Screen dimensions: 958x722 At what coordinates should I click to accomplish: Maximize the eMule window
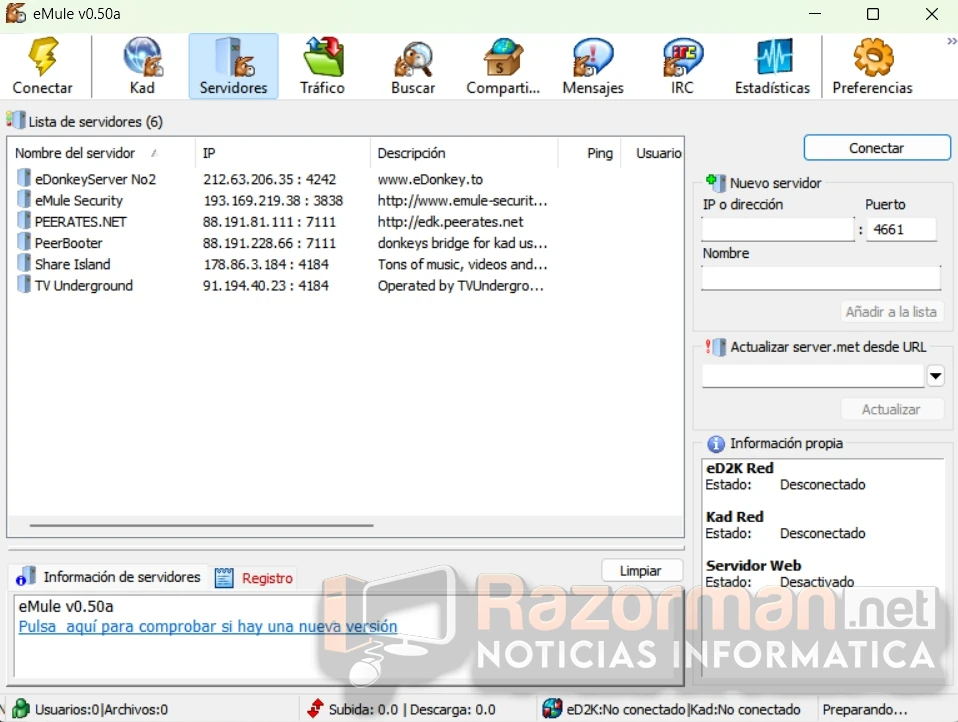(x=873, y=13)
